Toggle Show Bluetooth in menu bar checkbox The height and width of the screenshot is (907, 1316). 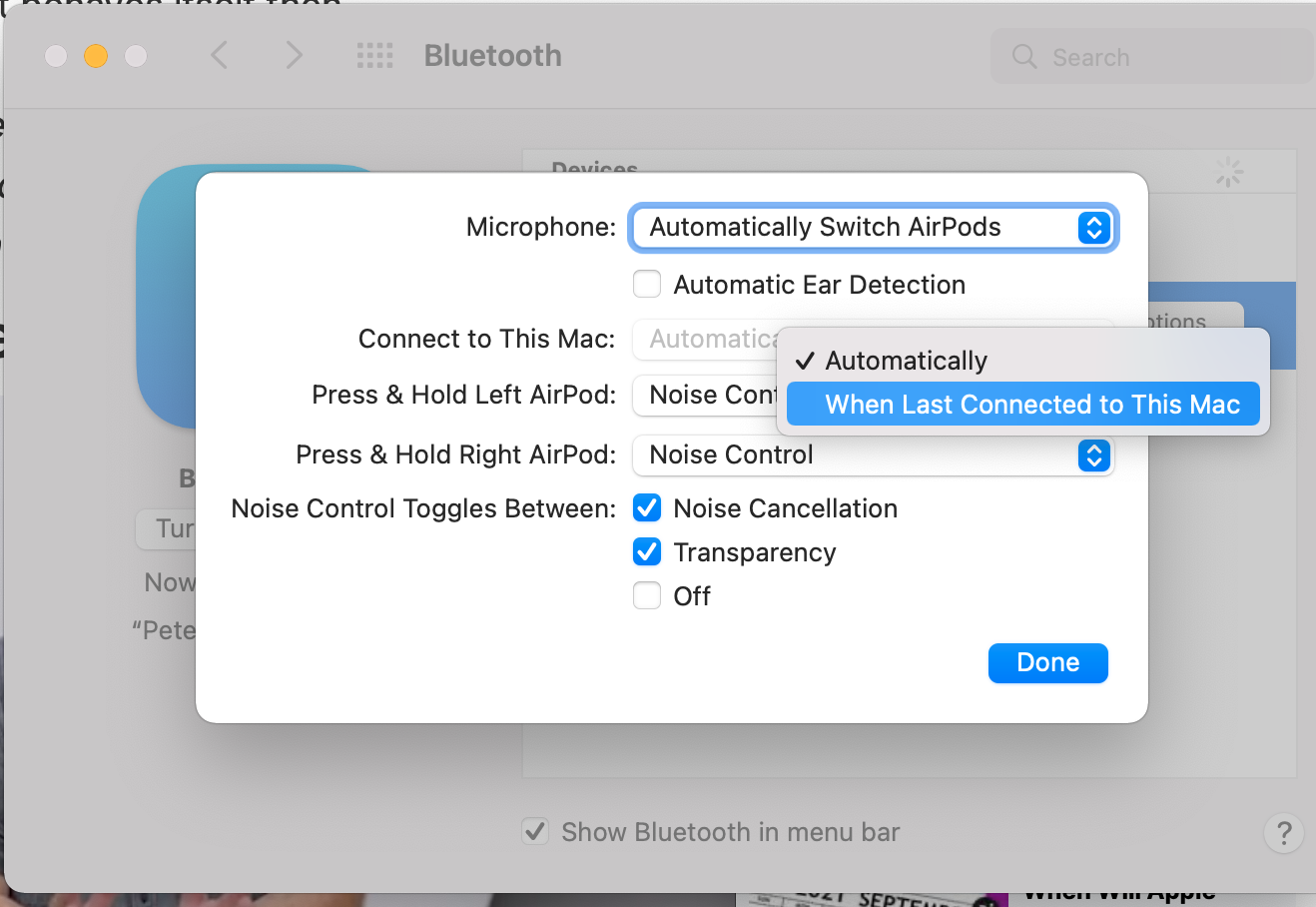pos(536,831)
